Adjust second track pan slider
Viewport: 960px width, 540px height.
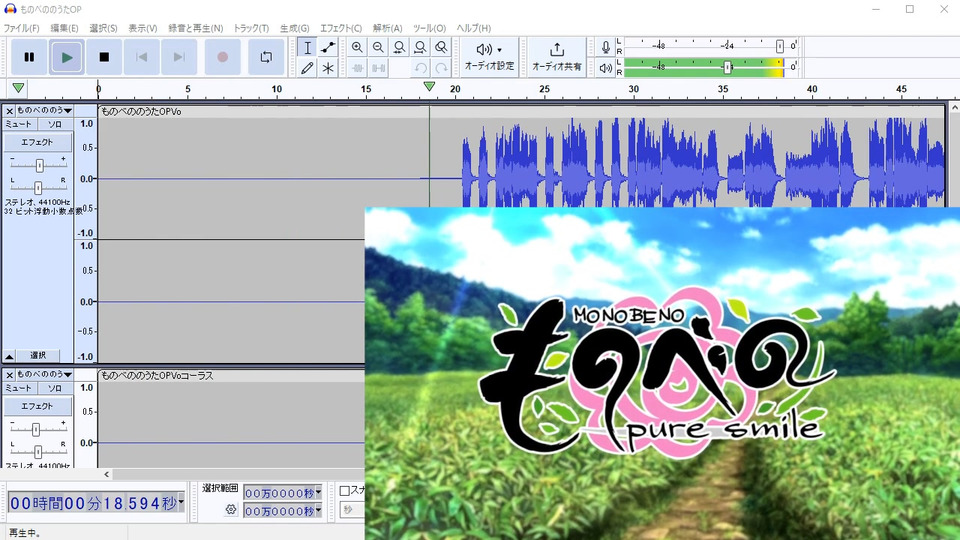point(38,451)
